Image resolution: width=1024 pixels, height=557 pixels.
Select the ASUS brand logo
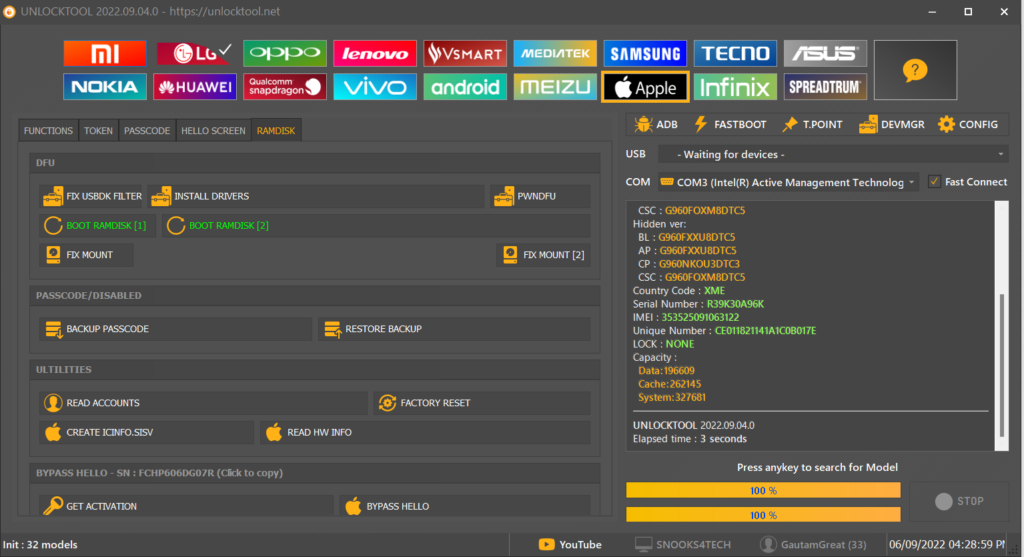[825, 54]
